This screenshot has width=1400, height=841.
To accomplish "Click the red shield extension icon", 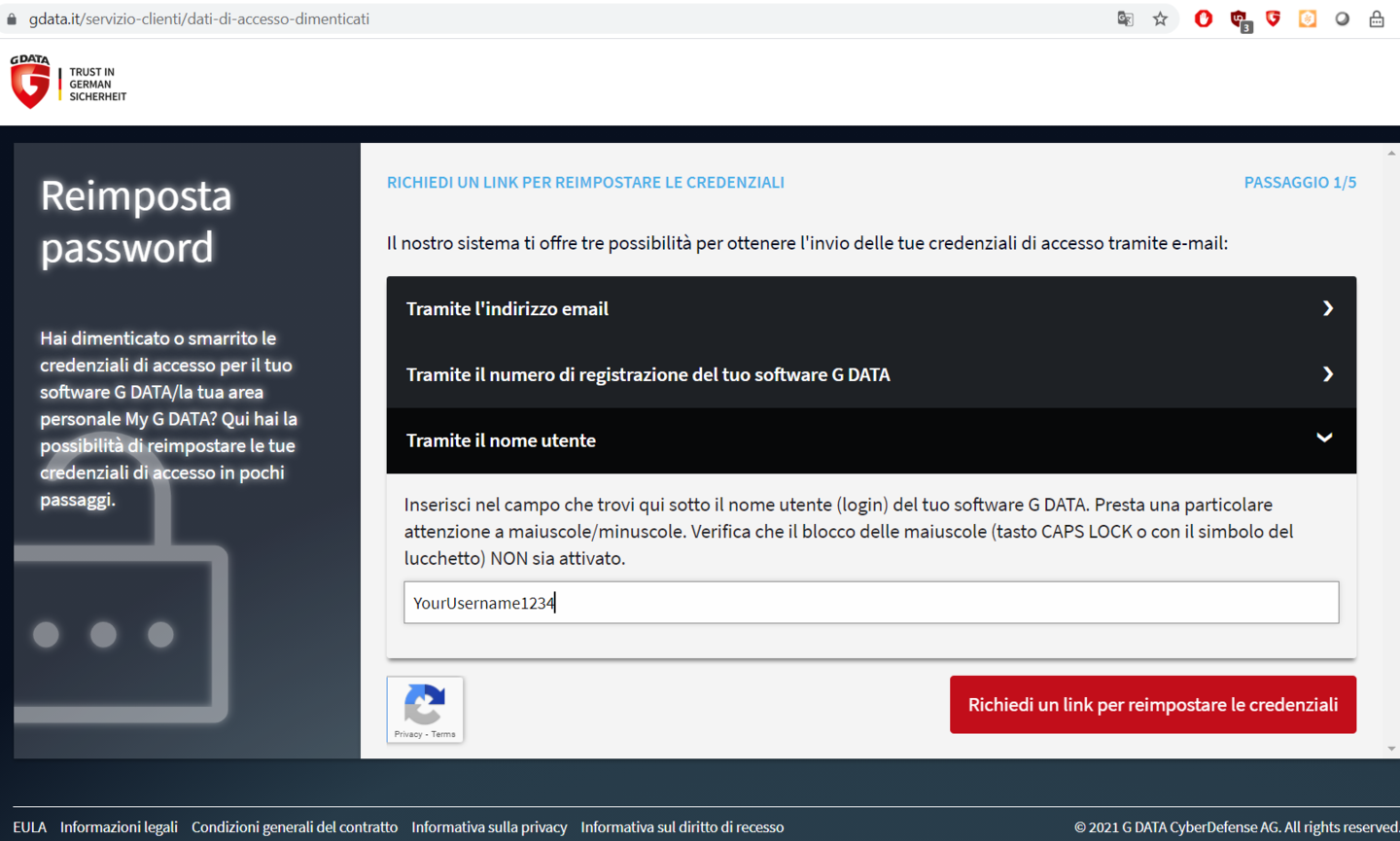I will pyautogui.click(x=1274, y=18).
